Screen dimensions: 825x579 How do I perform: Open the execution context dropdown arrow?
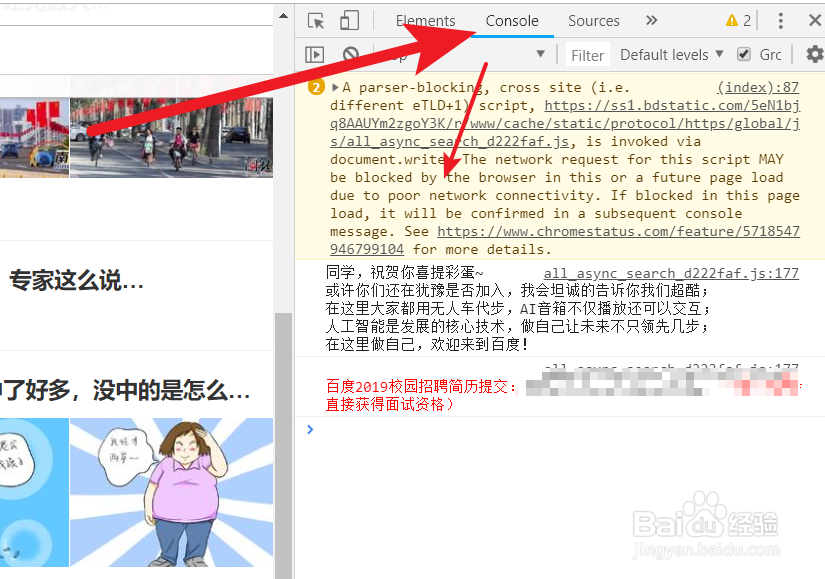540,54
